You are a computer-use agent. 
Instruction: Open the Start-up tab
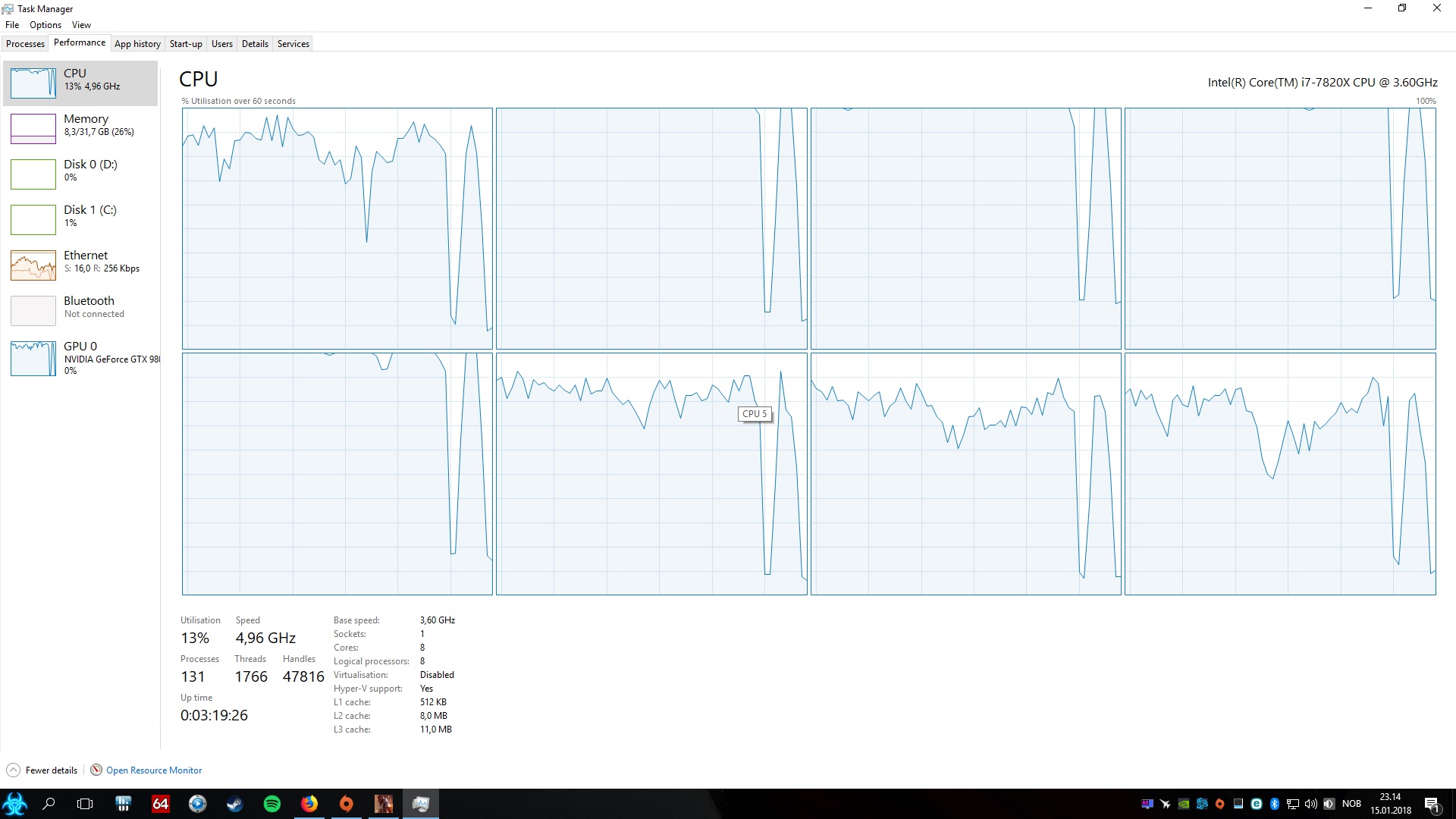click(186, 44)
